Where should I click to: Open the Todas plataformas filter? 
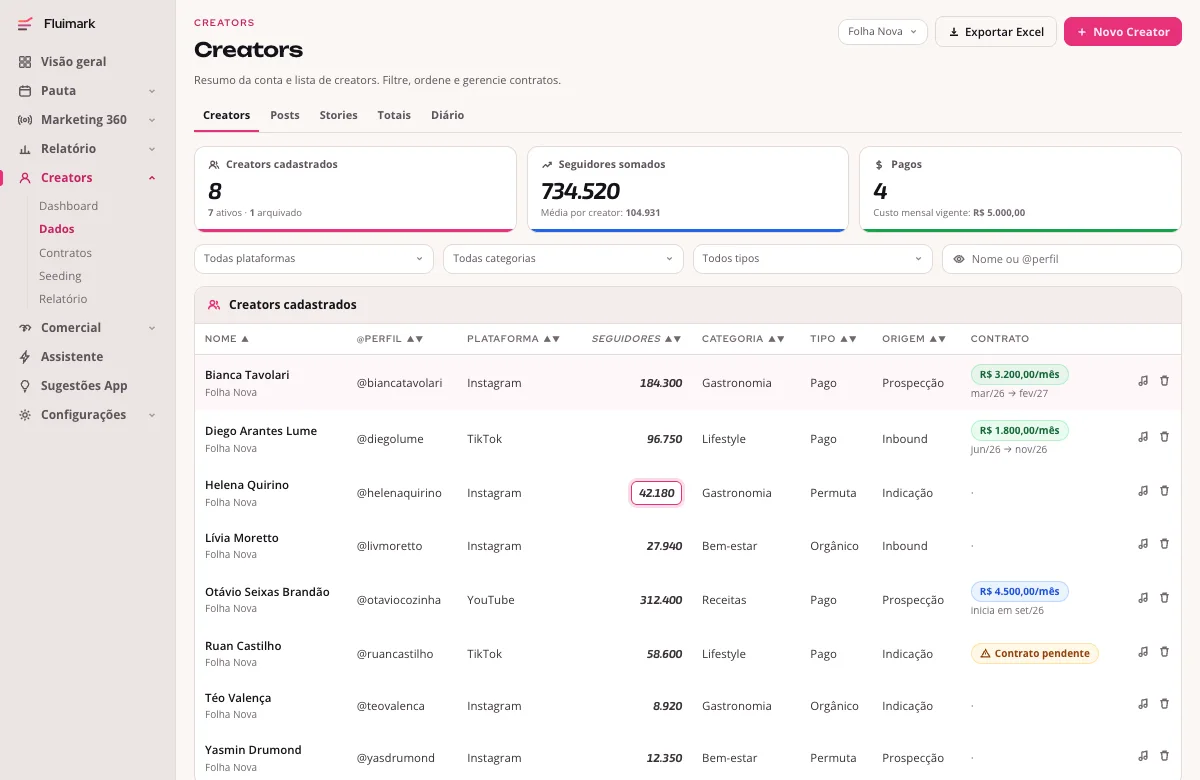(314, 259)
